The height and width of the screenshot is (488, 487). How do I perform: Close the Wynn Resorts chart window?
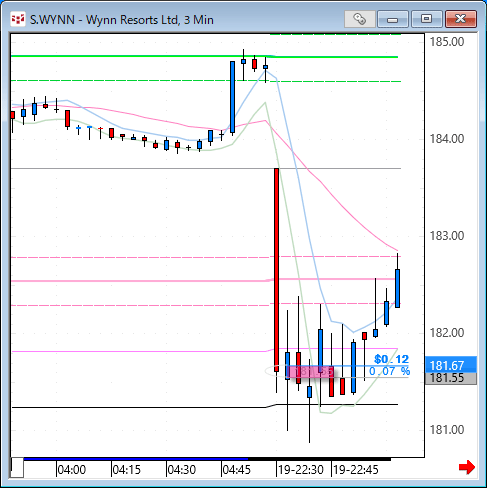tap(461, 19)
